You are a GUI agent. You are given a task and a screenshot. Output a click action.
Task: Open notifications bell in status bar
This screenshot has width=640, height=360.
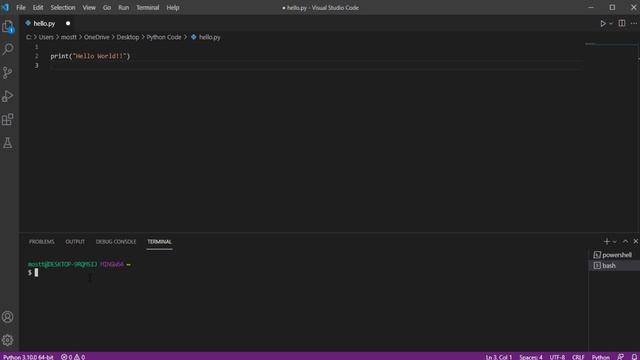[634, 357]
